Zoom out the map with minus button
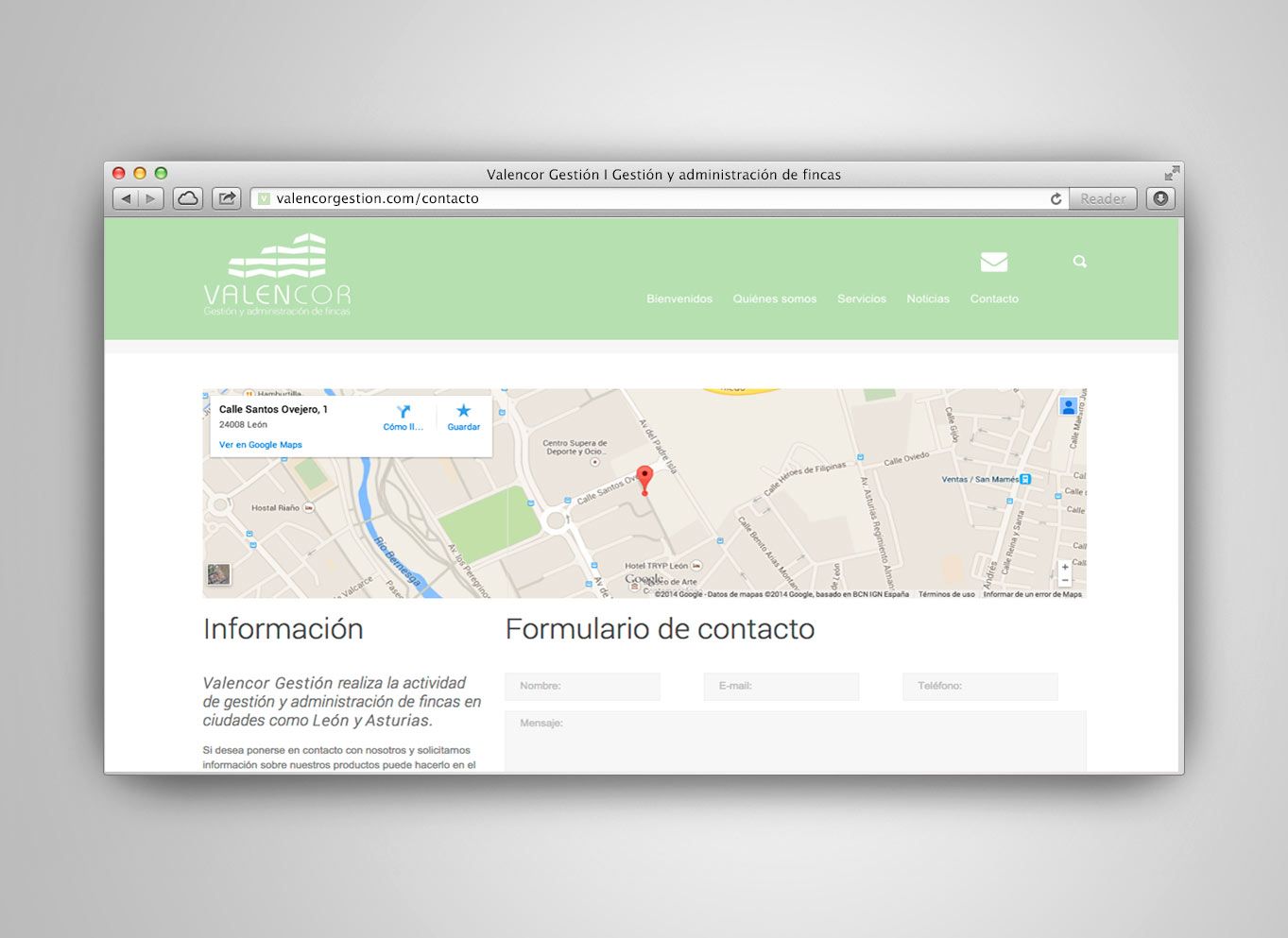This screenshot has height=938, width=1288. click(x=1065, y=580)
